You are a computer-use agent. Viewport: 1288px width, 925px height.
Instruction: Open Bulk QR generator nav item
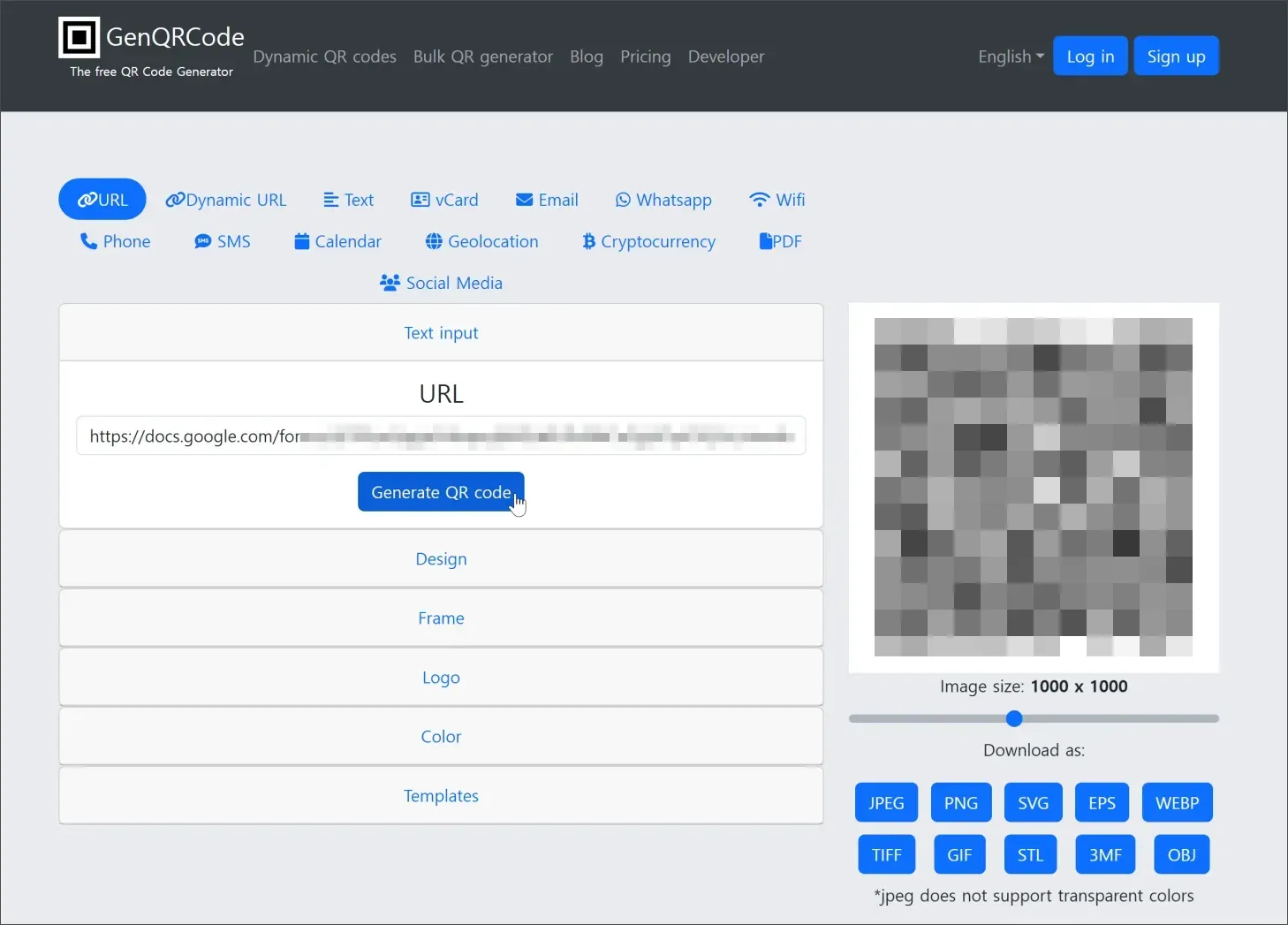tap(483, 57)
